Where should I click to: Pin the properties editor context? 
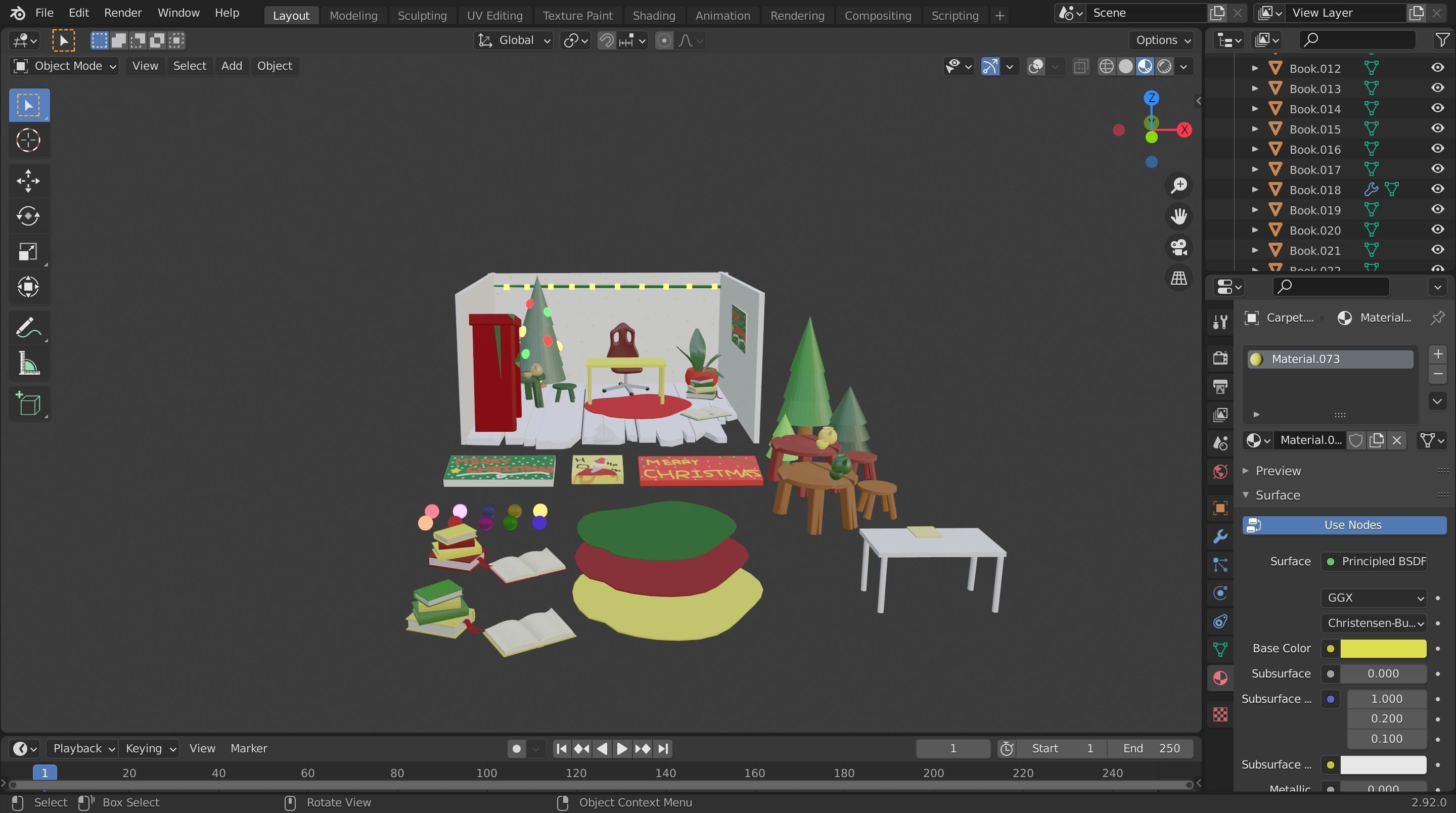1437,318
